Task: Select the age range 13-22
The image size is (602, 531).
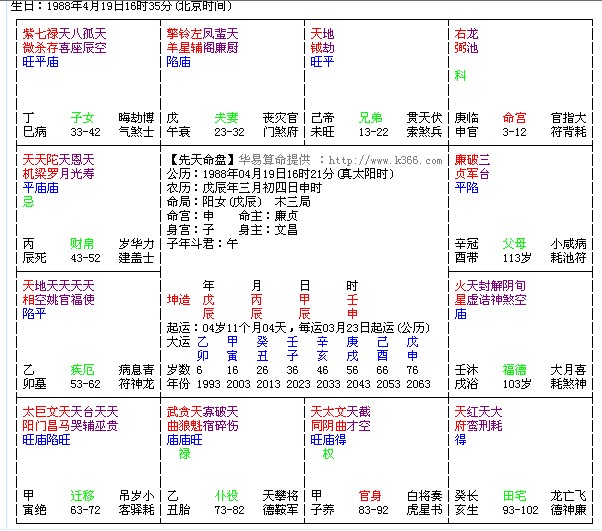Action: tap(373, 132)
